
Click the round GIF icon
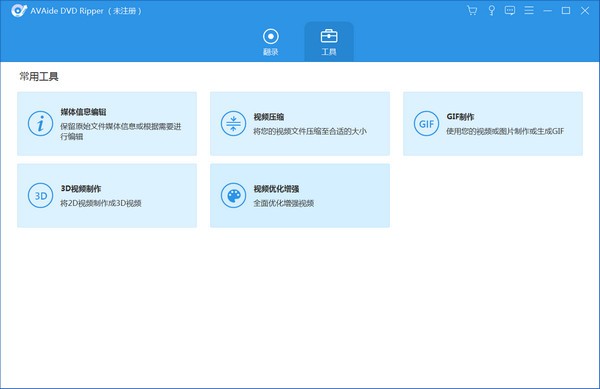[426, 124]
